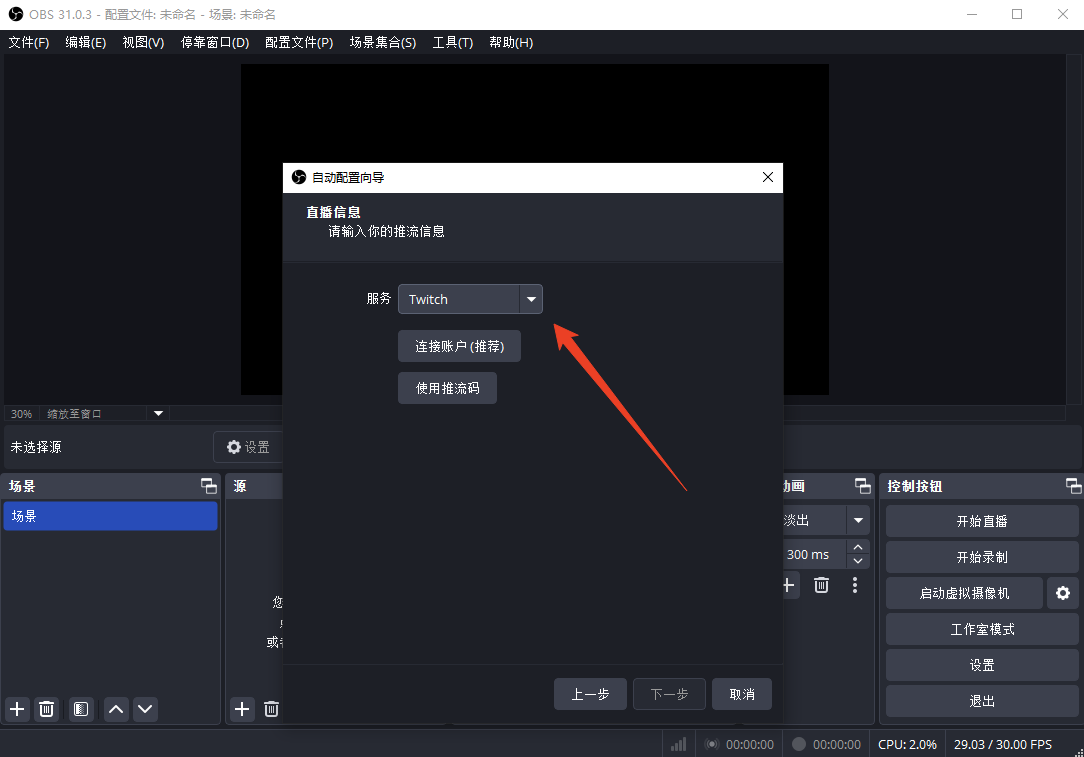The height and width of the screenshot is (757, 1084).
Task: Delete the selected scene using trash icon
Action: point(46,709)
